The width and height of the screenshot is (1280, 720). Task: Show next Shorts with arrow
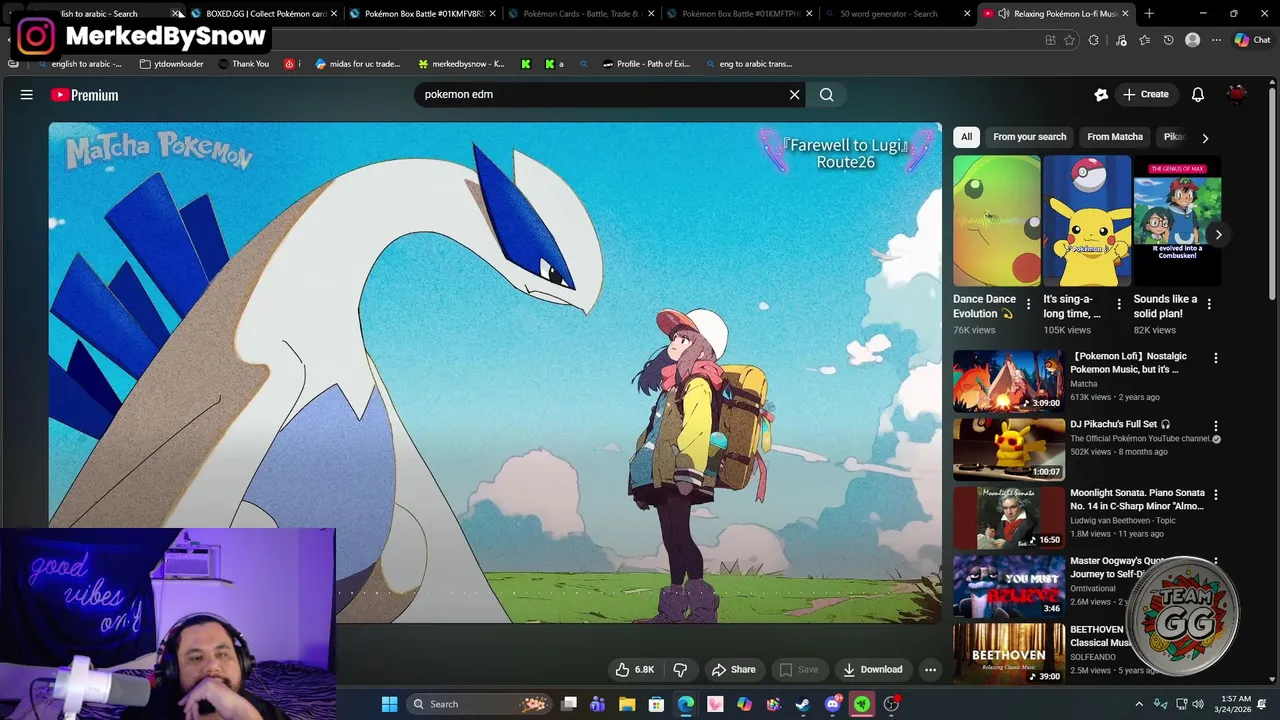1218,234
